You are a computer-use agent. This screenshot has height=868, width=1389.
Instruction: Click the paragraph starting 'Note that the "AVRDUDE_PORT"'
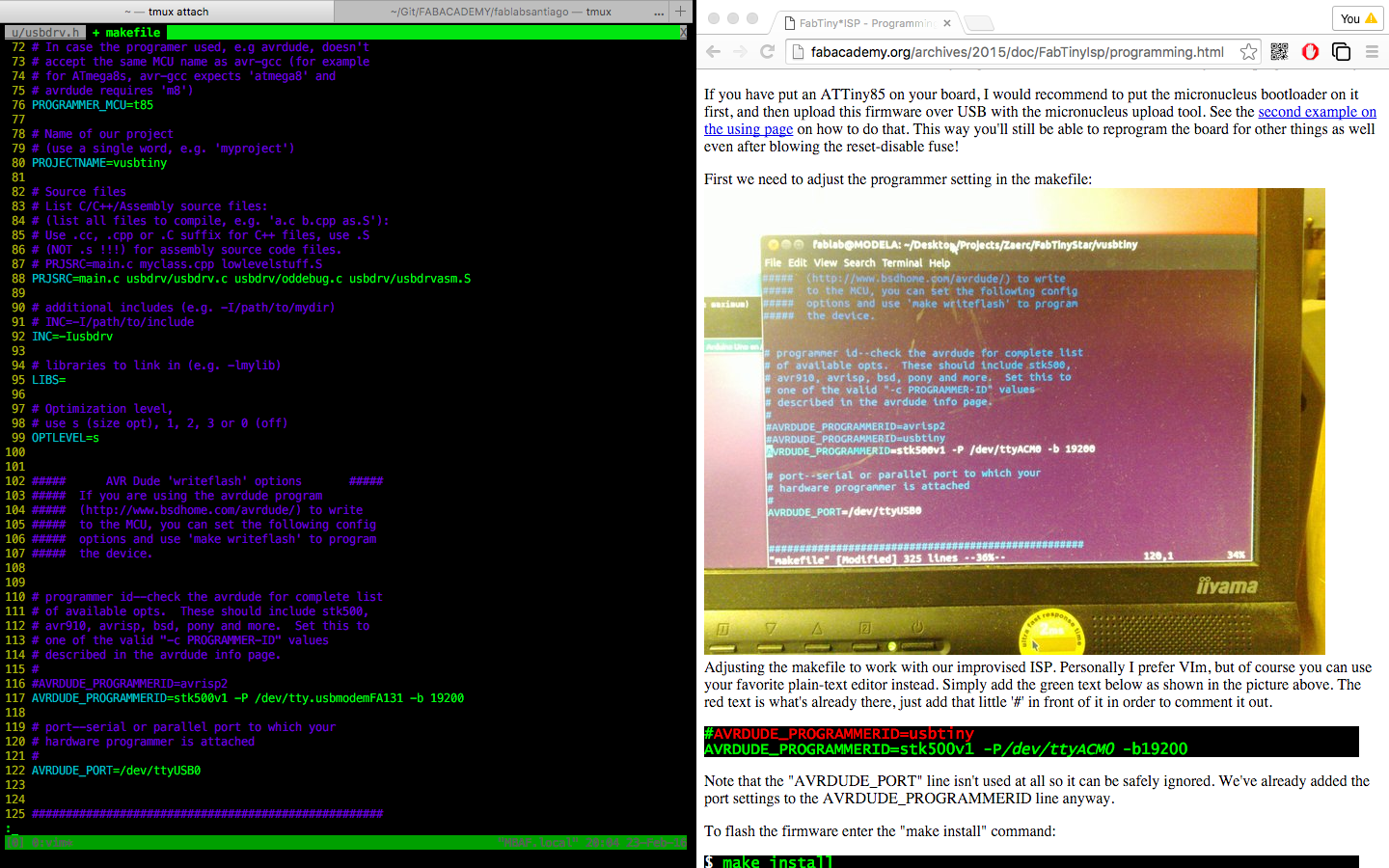pos(1037,790)
